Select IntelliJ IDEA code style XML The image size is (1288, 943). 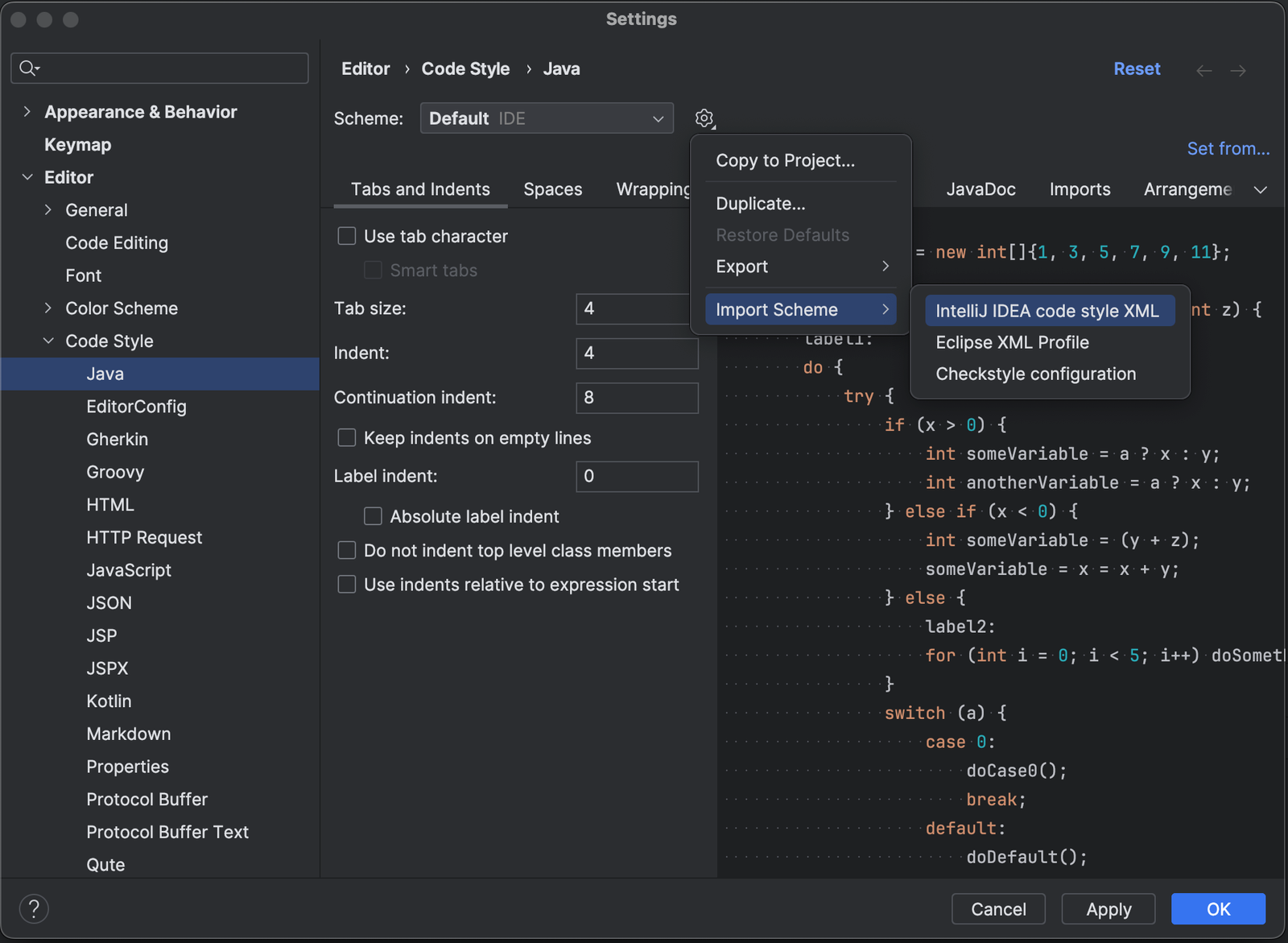coord(1050,311)
